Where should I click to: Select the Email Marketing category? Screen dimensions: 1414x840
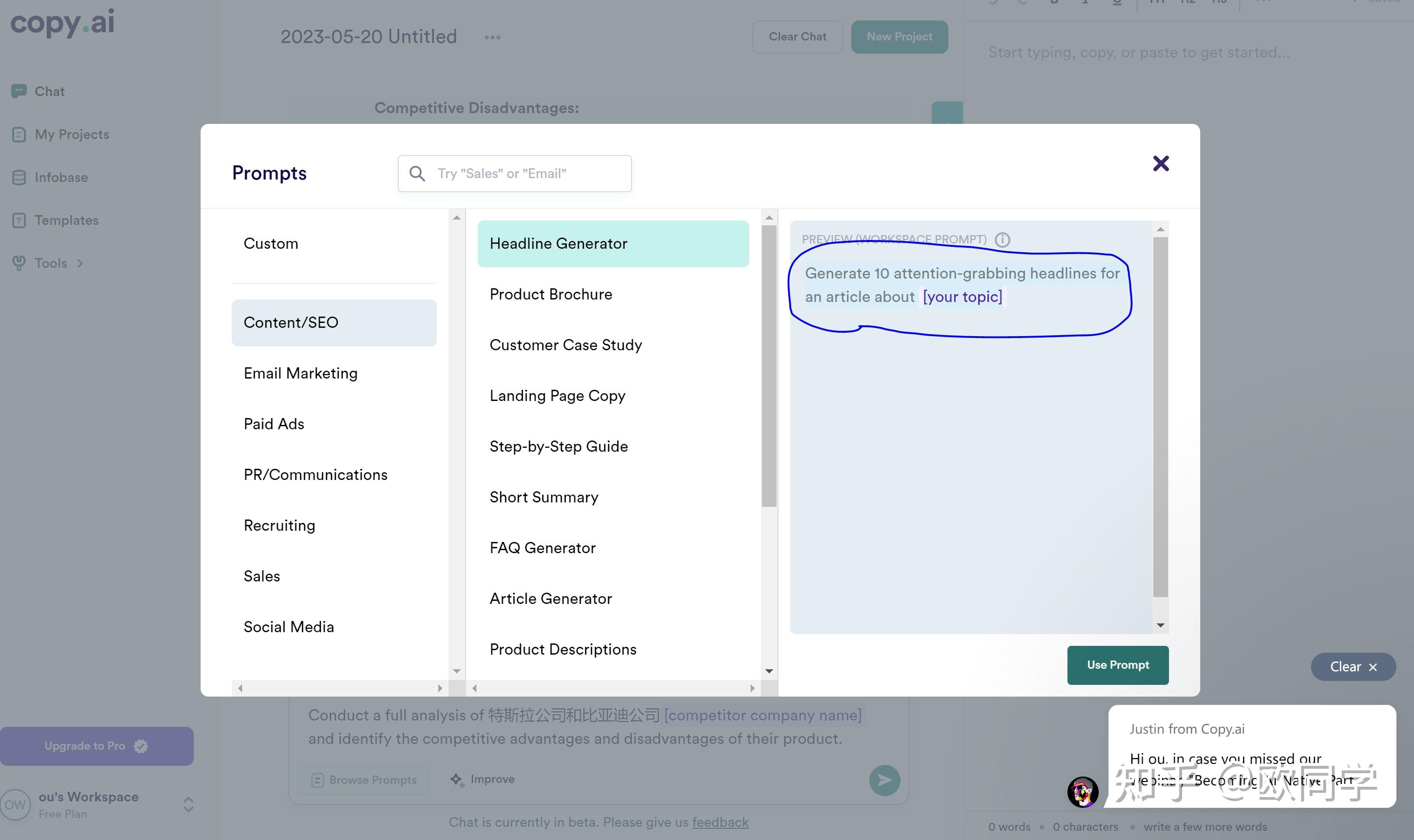[300, 374]
